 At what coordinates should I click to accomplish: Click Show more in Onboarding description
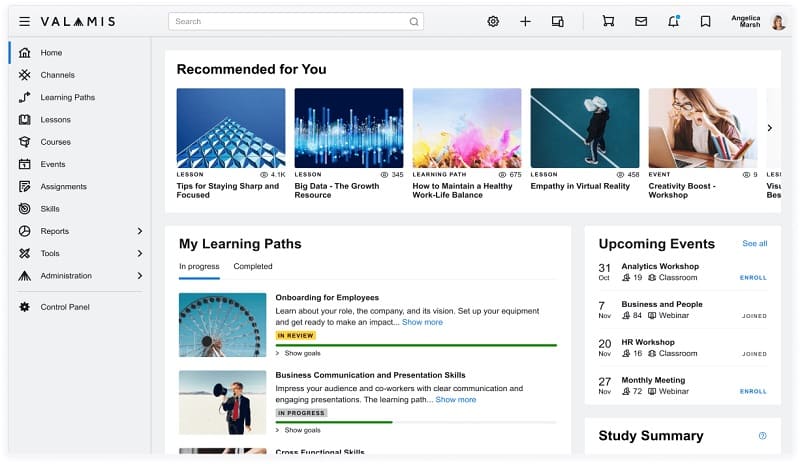pyautogui.click(x=422, y=322)
